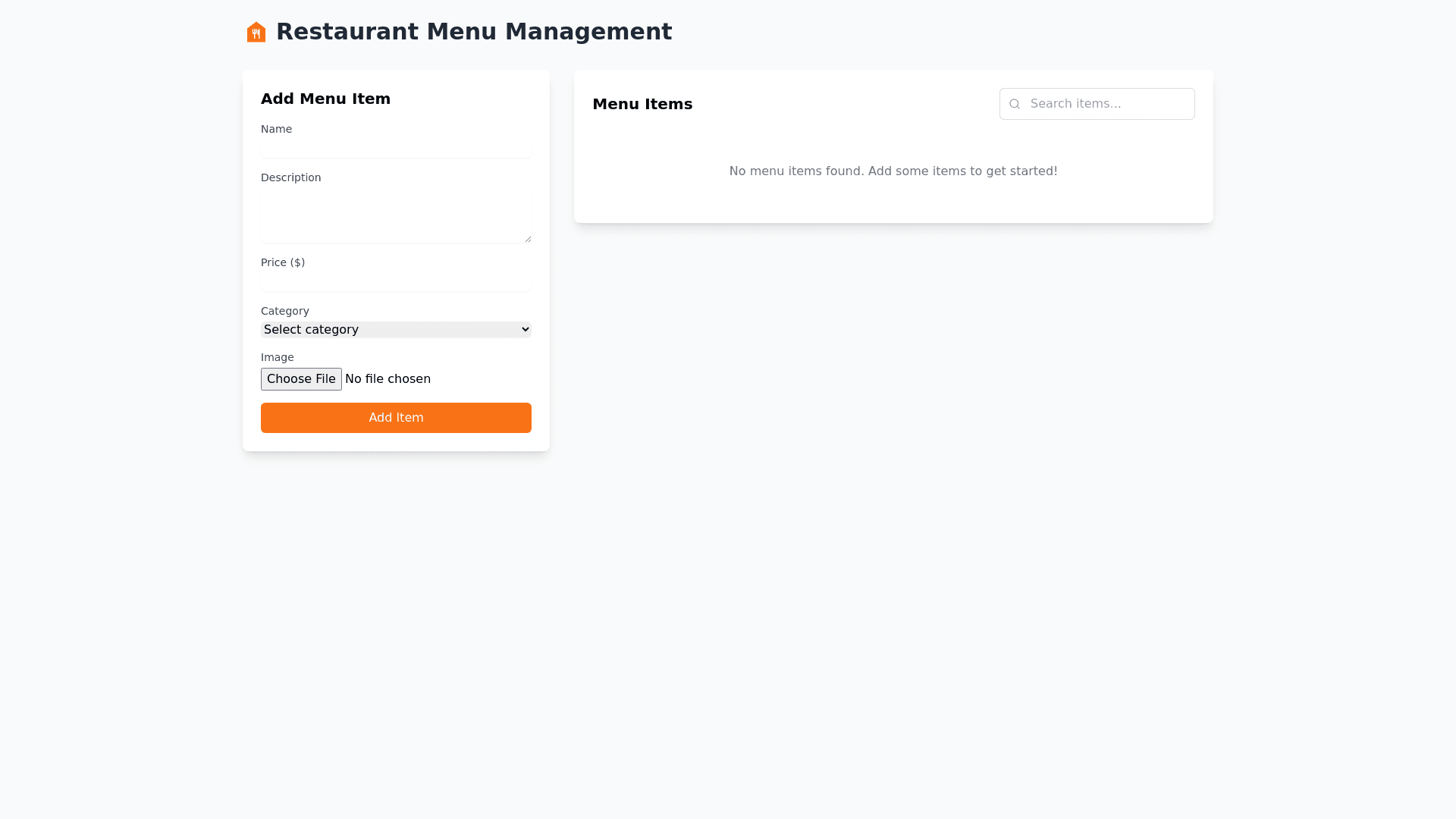Click the orange restaurant logo icon
The width and height of the screenshot is (1456, 819).
click(x=256, y=32)
